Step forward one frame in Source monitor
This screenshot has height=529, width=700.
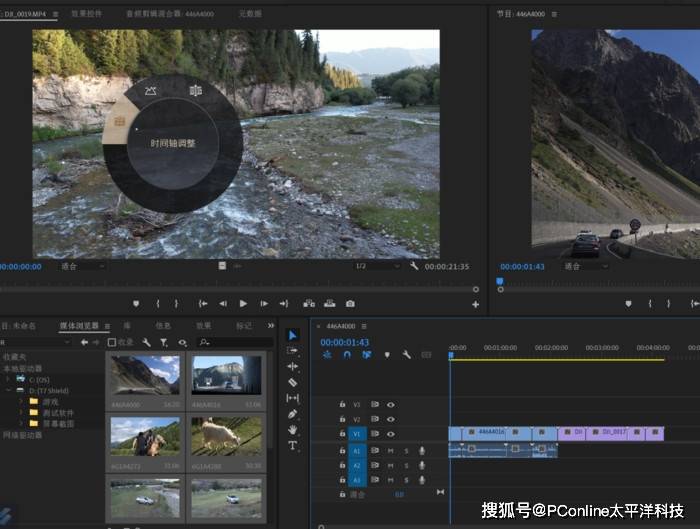click(x=264, y=304)
